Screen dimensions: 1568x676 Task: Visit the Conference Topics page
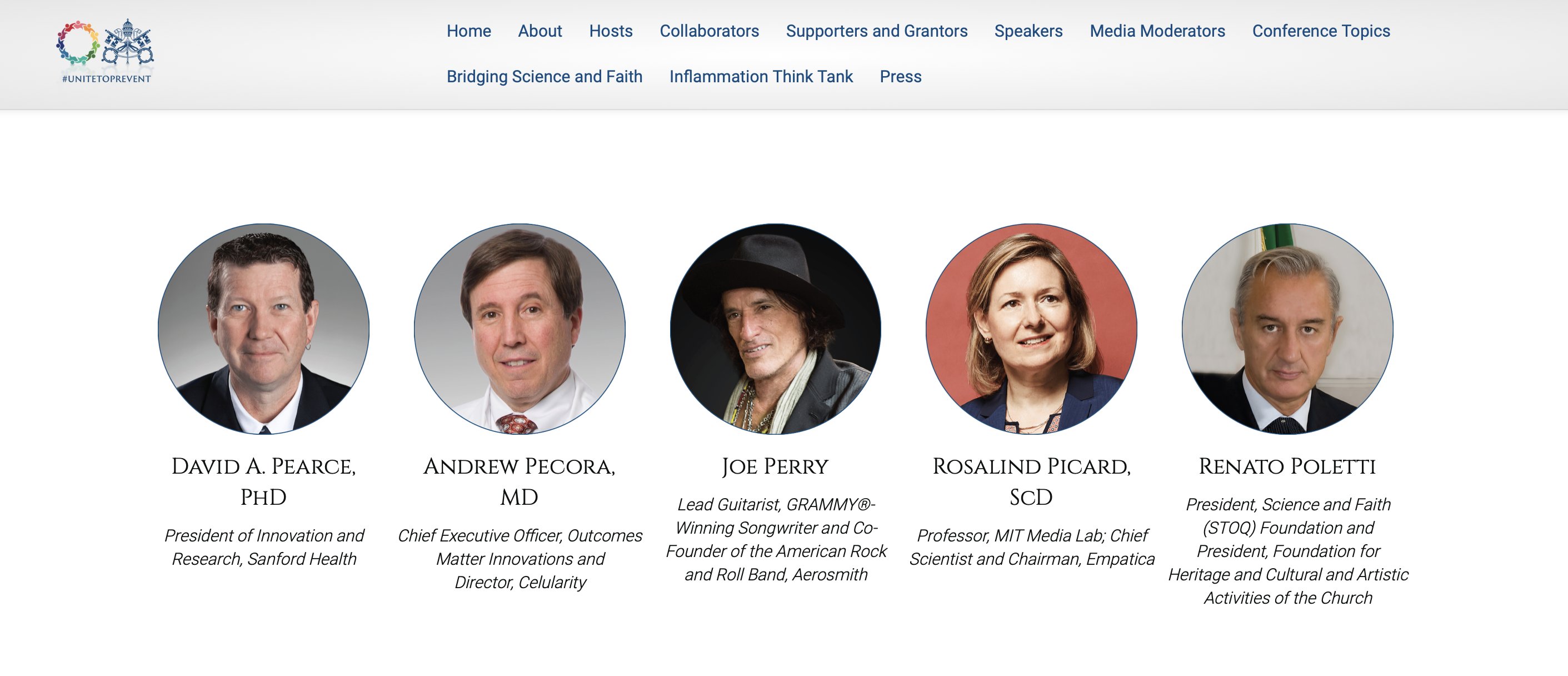click(x=1320, y=31)
